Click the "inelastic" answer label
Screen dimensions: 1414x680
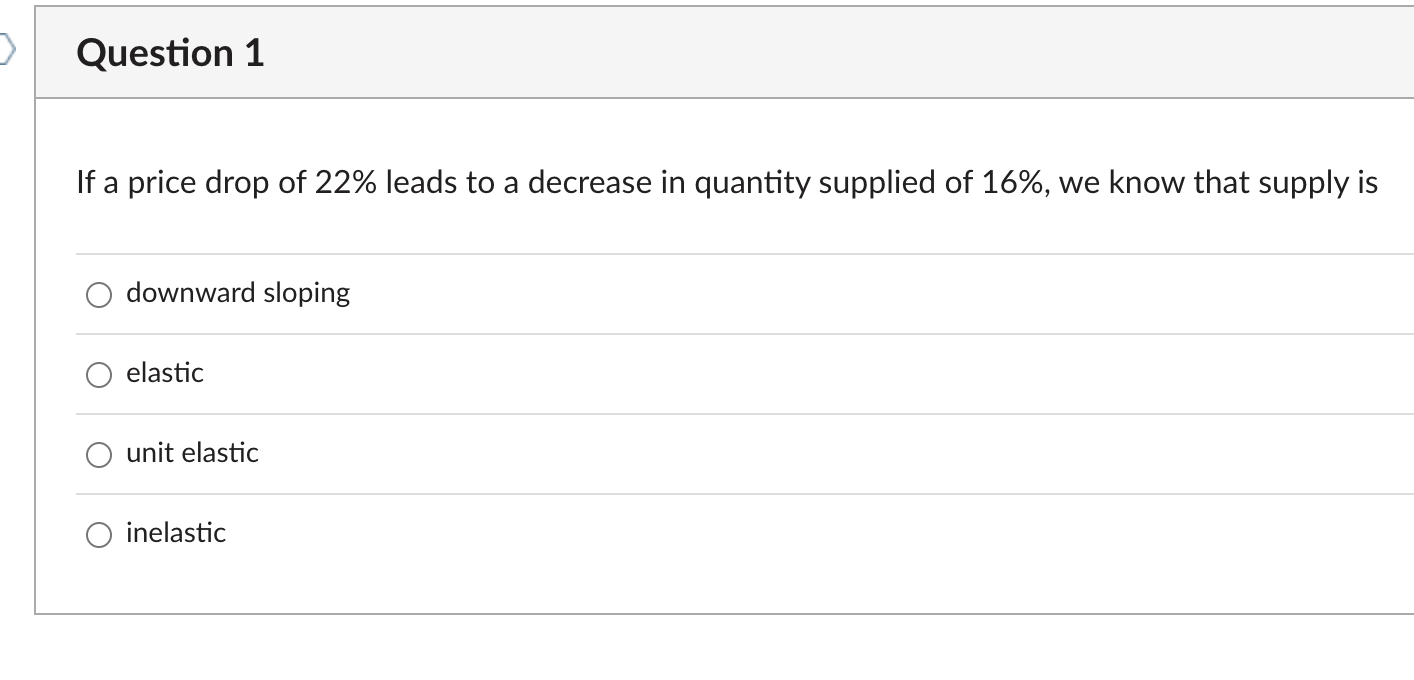[x=175, y=533]
